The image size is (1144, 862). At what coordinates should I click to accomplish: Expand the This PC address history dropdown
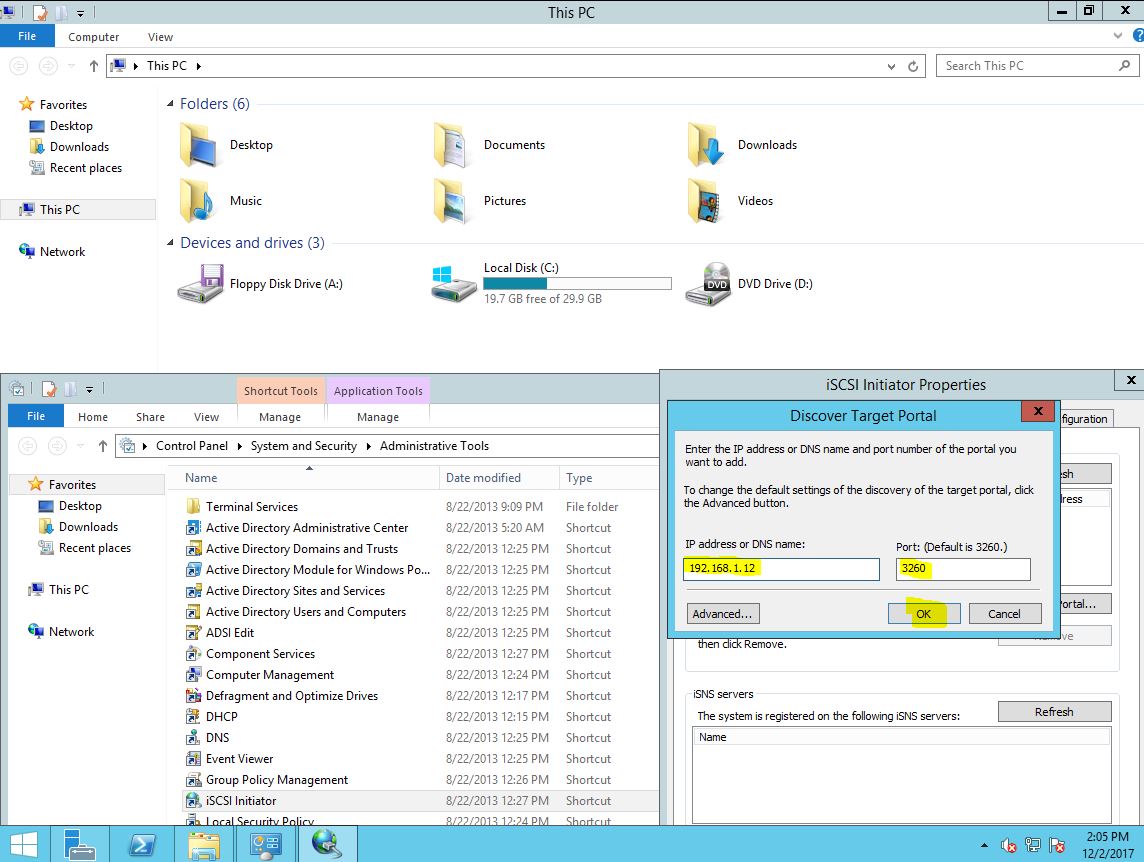tap(891, 66)
